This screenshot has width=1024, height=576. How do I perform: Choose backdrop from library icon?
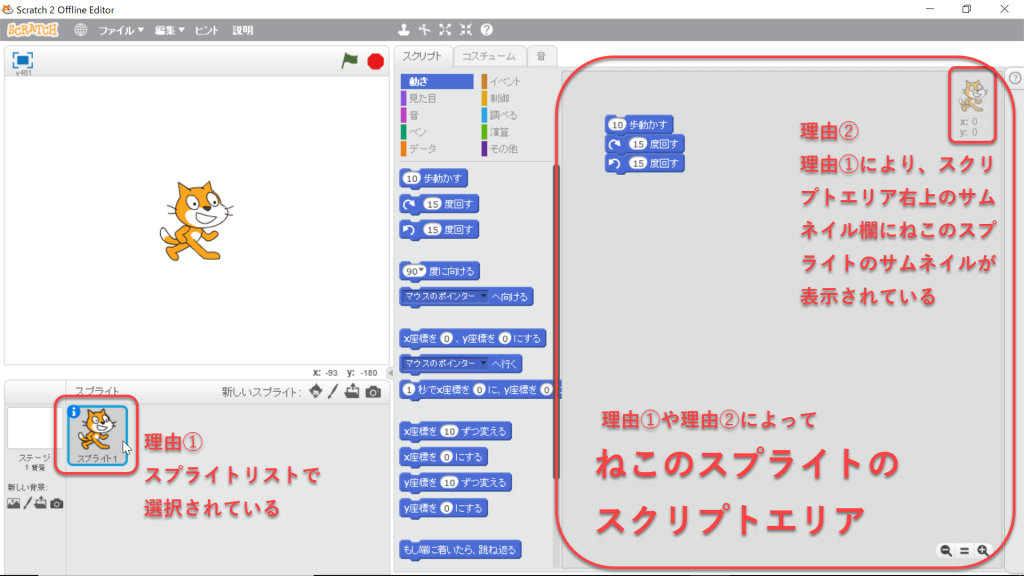click(x=14, y=504)
